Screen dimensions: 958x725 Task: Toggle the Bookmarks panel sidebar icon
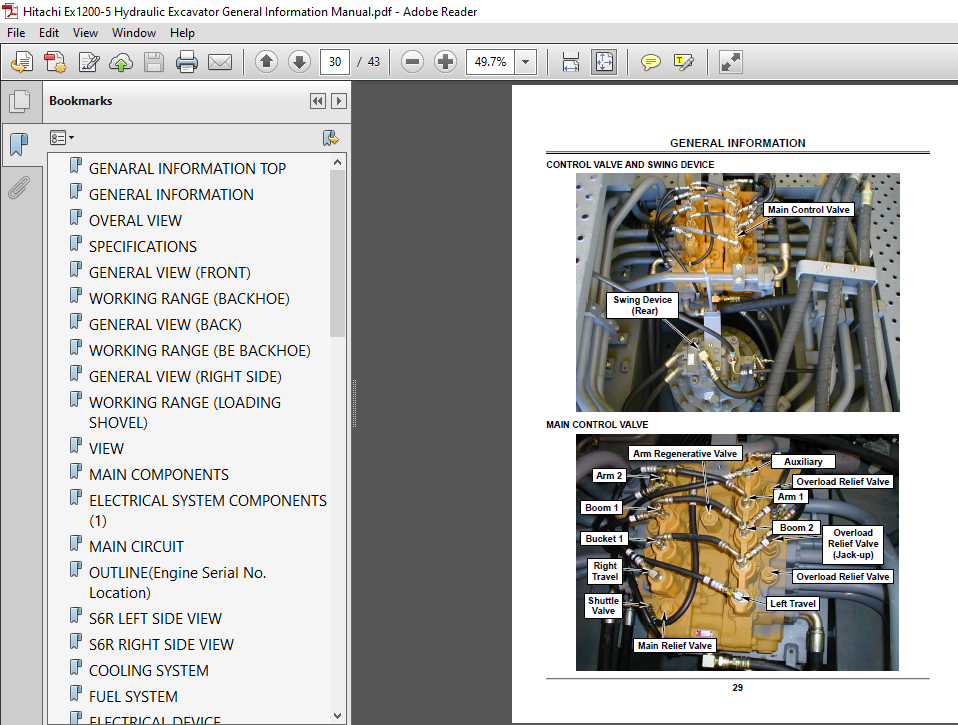pyautogui.click(x=20, y=145)
